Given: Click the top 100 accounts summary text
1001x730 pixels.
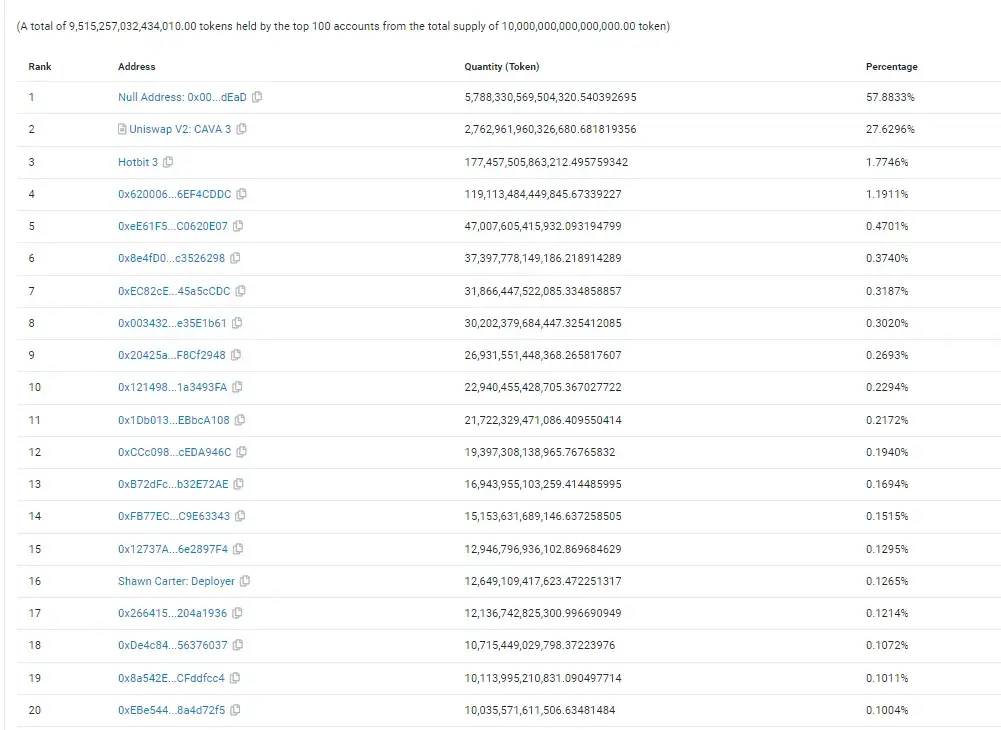Looking at the screenshot, I should (x=343, y=26).
